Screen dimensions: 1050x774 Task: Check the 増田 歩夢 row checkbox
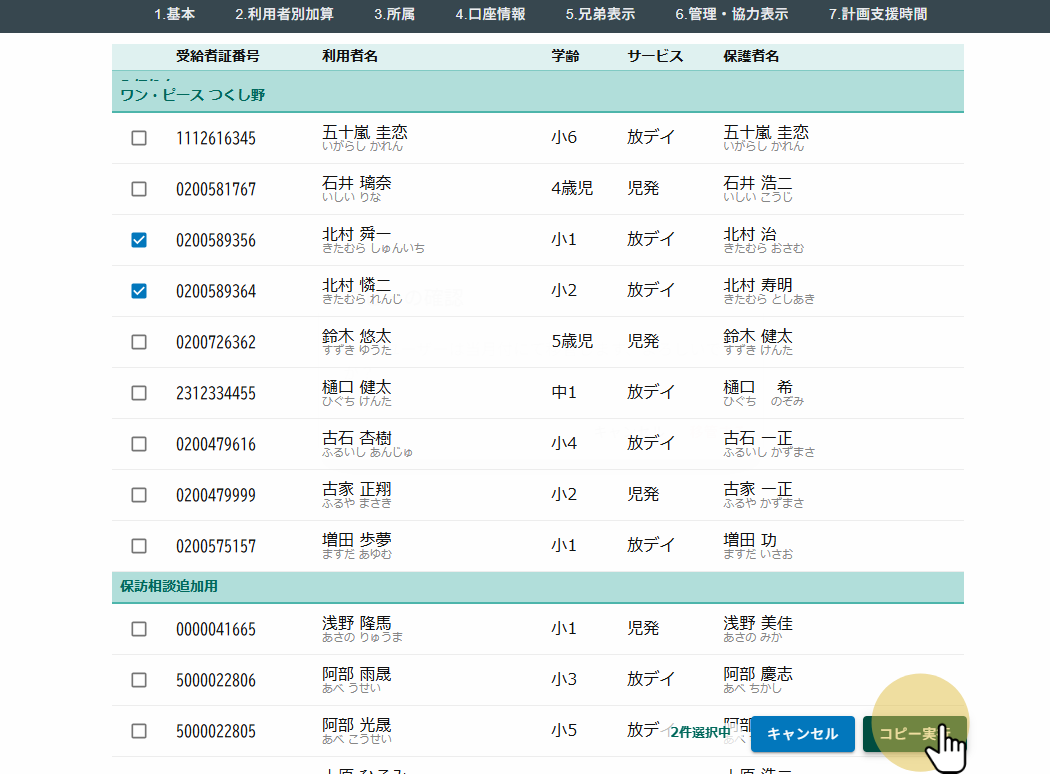pos(139,546)
